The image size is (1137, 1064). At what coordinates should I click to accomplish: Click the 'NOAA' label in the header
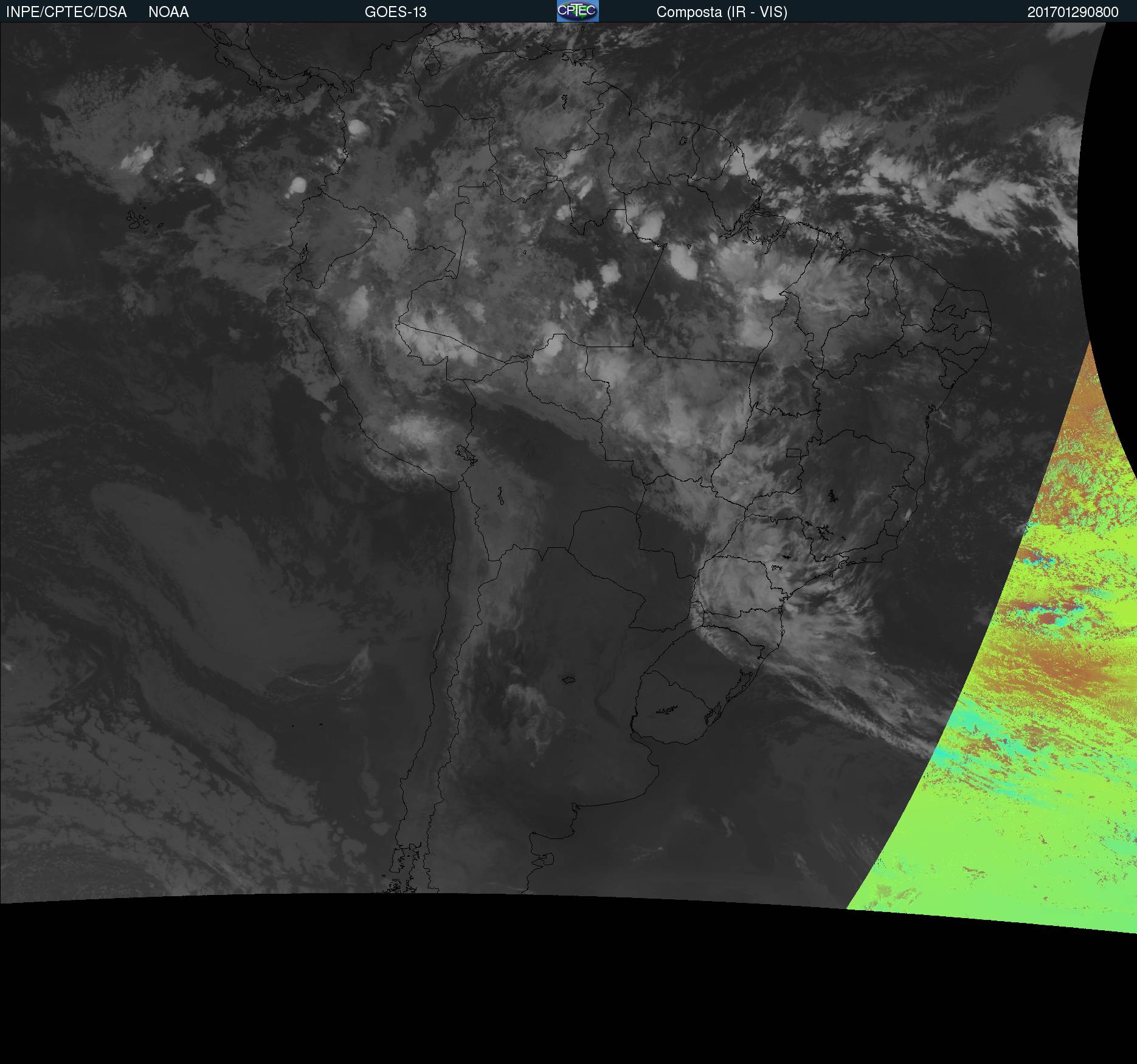pyautogui.click(x=168, y=12)
